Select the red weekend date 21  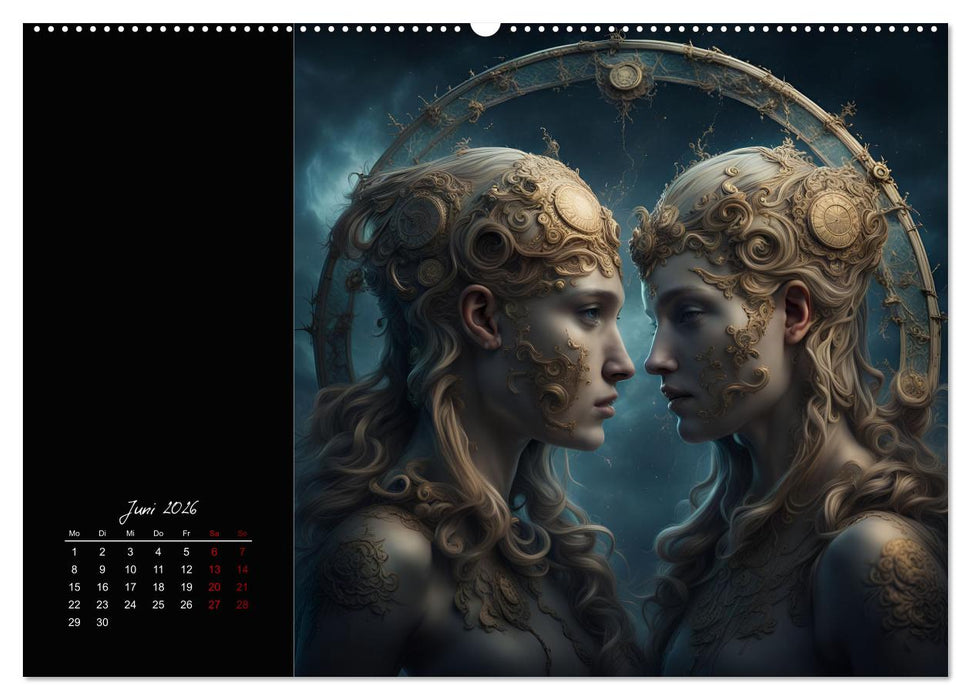pos(242,586)
